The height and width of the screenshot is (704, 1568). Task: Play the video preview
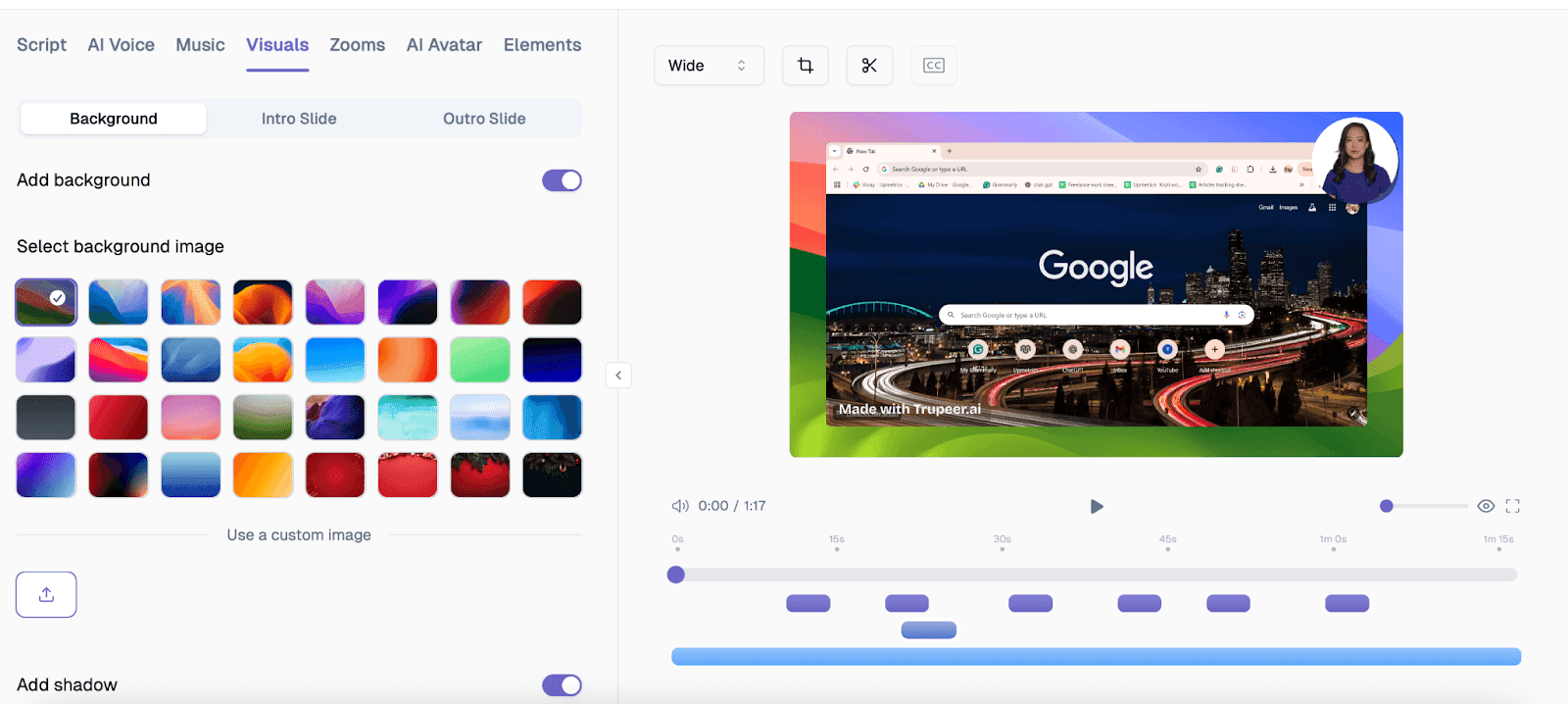1097,506
